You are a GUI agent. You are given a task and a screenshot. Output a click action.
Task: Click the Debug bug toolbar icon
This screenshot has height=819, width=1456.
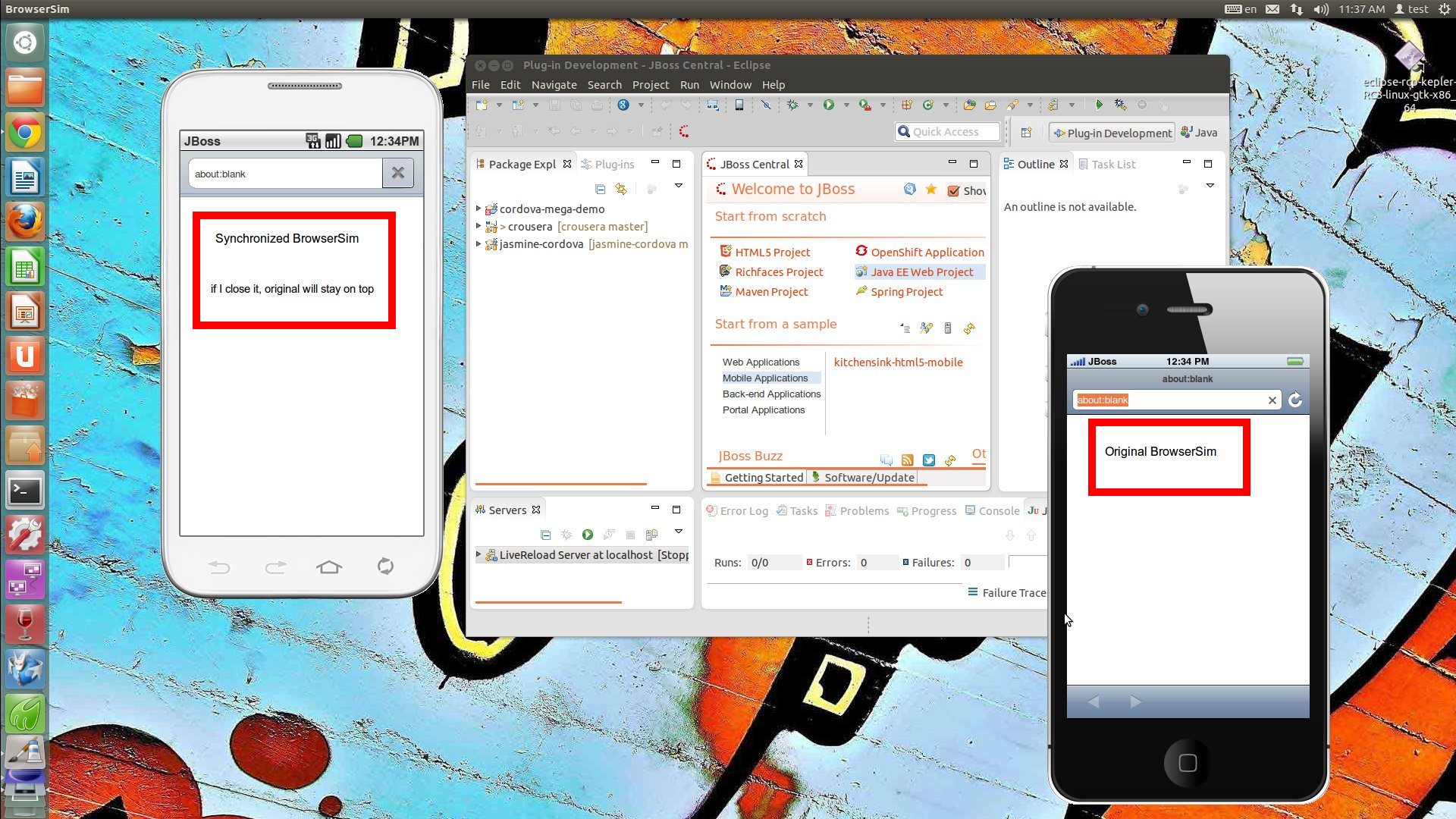(x=792, y=105)
